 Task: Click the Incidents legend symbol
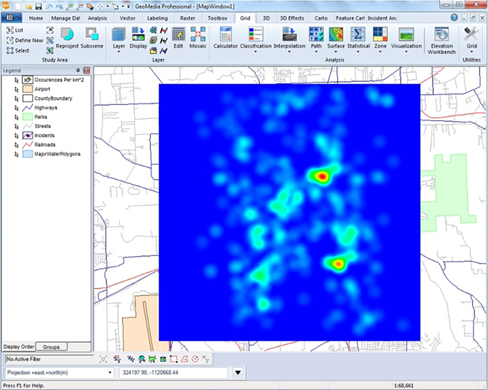[x=28, y=135]
